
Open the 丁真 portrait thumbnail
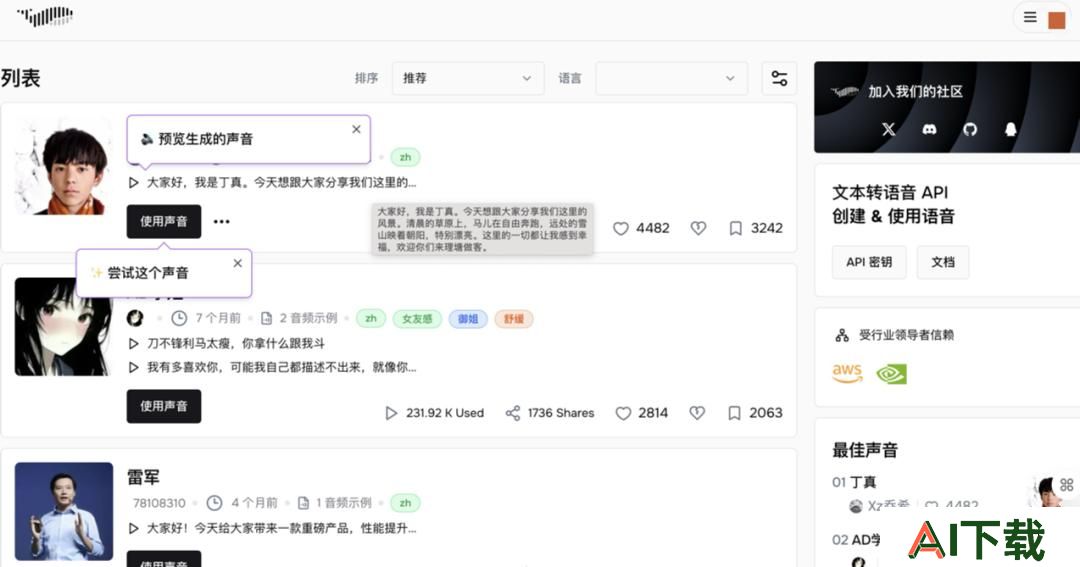tap(63, 167)
